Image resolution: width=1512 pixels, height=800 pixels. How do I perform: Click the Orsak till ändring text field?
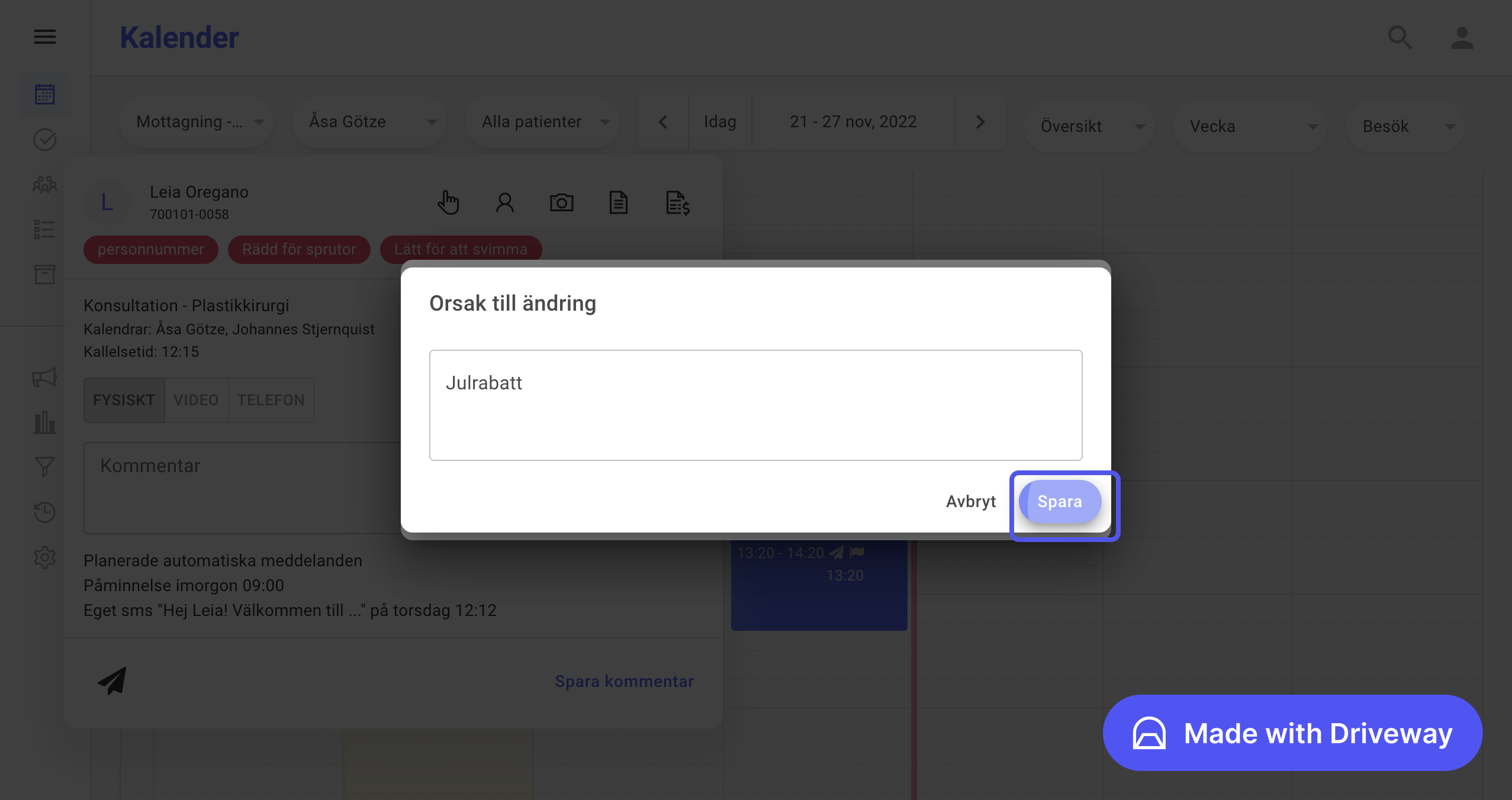pyautogui.click(x=756, y=405)
